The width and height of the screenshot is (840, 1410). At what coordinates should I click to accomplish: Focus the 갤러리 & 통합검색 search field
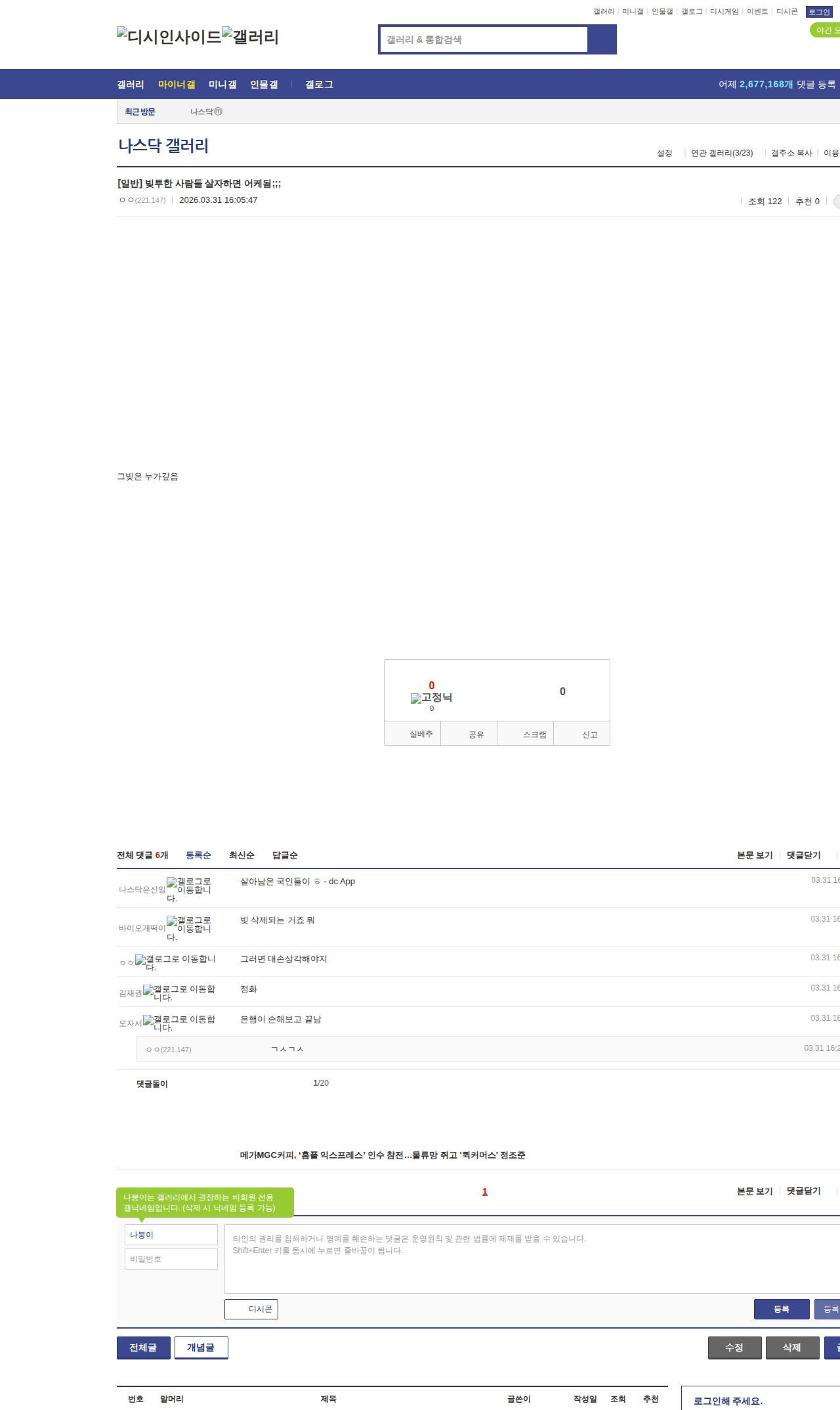pos(484,39)
